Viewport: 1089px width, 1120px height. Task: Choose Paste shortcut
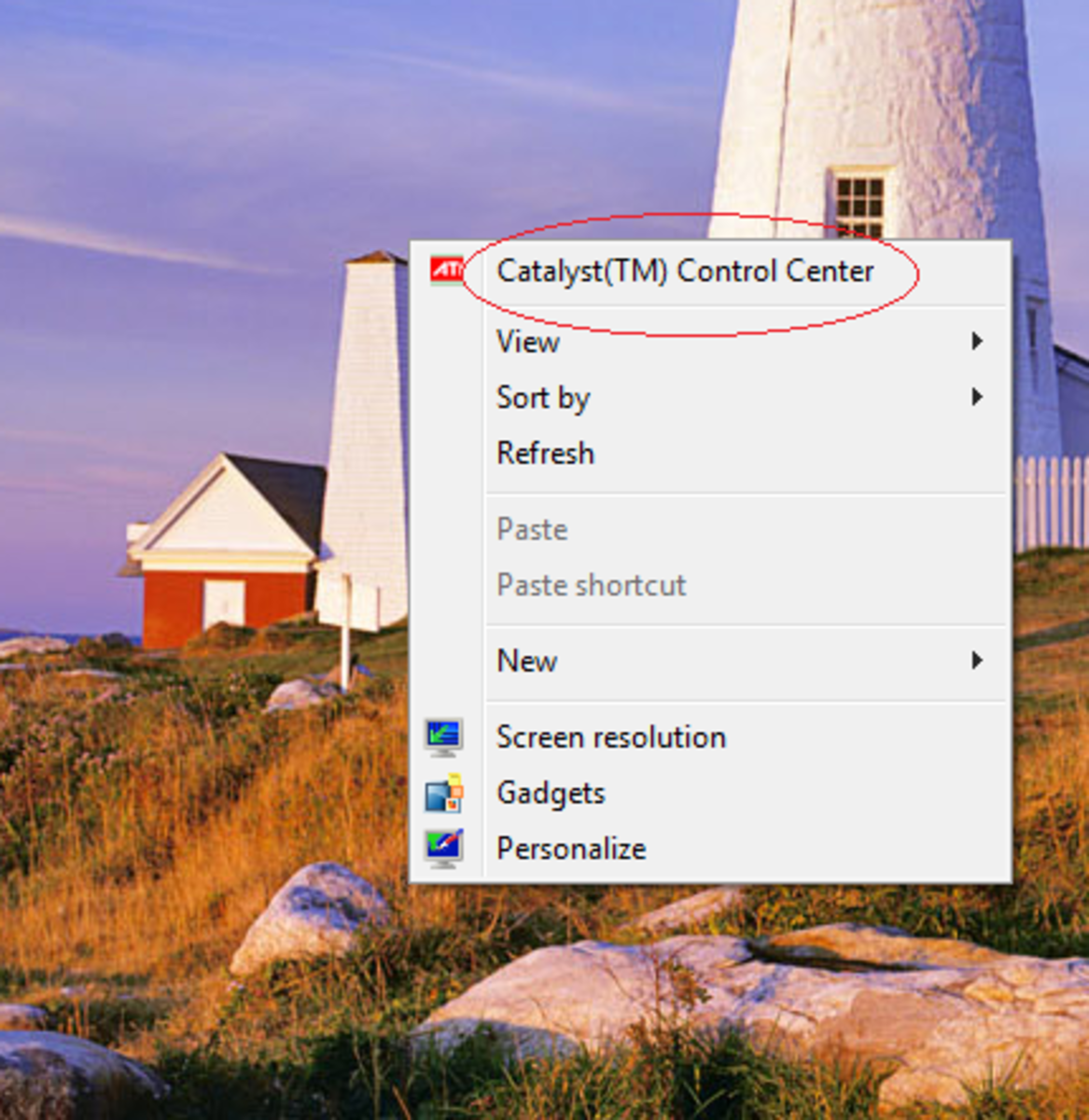pos(592,585)
